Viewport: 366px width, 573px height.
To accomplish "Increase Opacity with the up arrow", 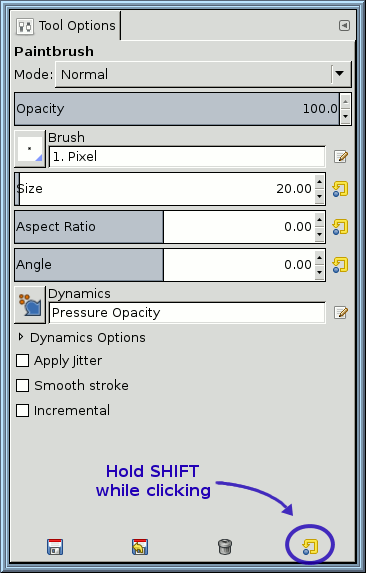I will 346,101.
